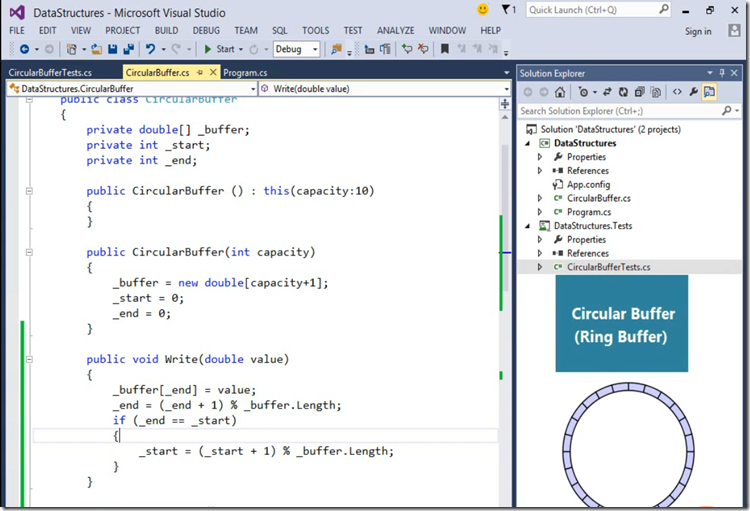Start debugging with the green Start button
The image size is (750, 511).
pyautogui.click(x=220, y=49)
